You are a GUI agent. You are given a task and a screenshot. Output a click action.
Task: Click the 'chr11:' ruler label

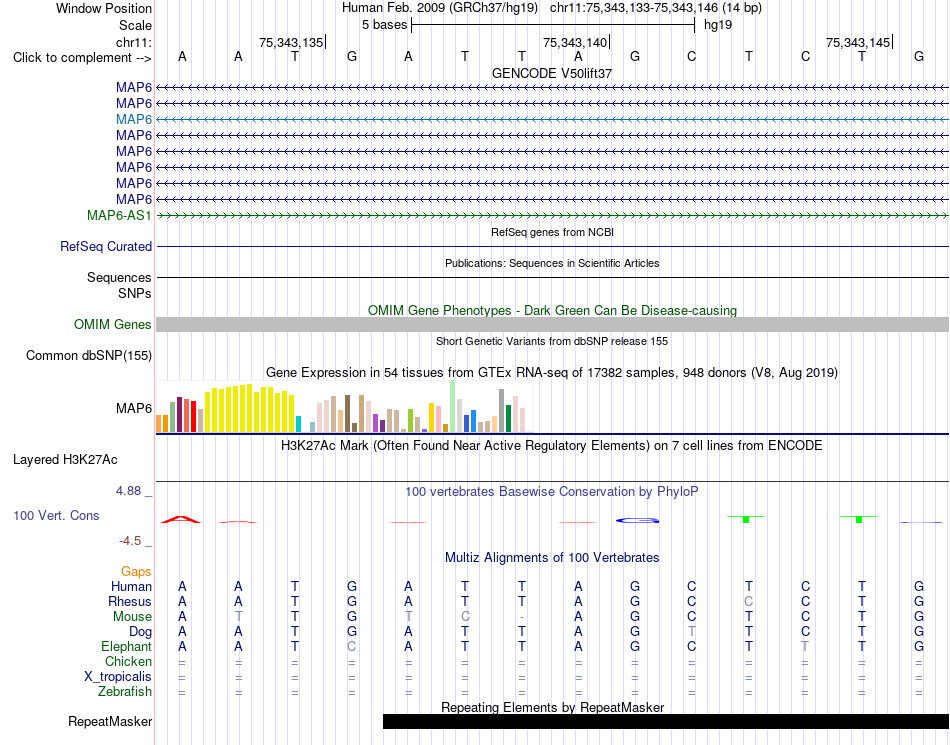click(134, 42)
